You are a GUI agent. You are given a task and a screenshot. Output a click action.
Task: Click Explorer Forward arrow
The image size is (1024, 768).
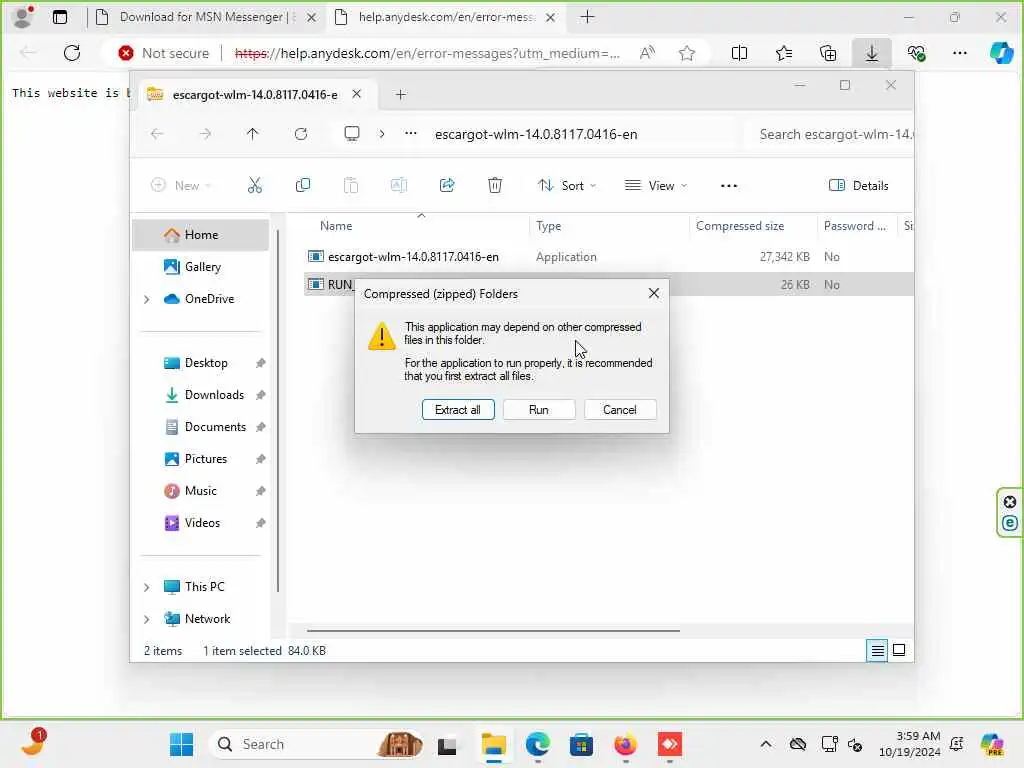click(x=205, y=134)
